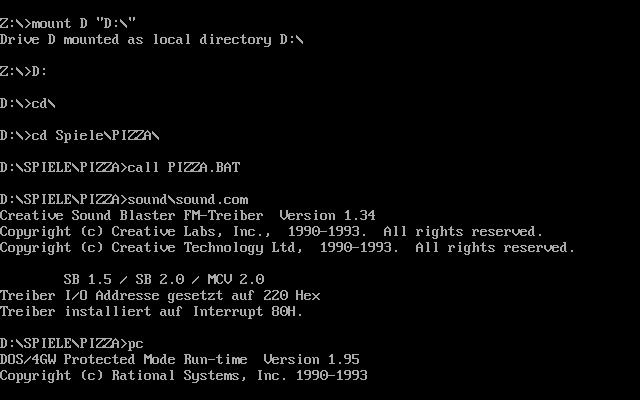Click 'Creative Technology Ltd' copyright line
640x400 pixels.
coord(287,247)
